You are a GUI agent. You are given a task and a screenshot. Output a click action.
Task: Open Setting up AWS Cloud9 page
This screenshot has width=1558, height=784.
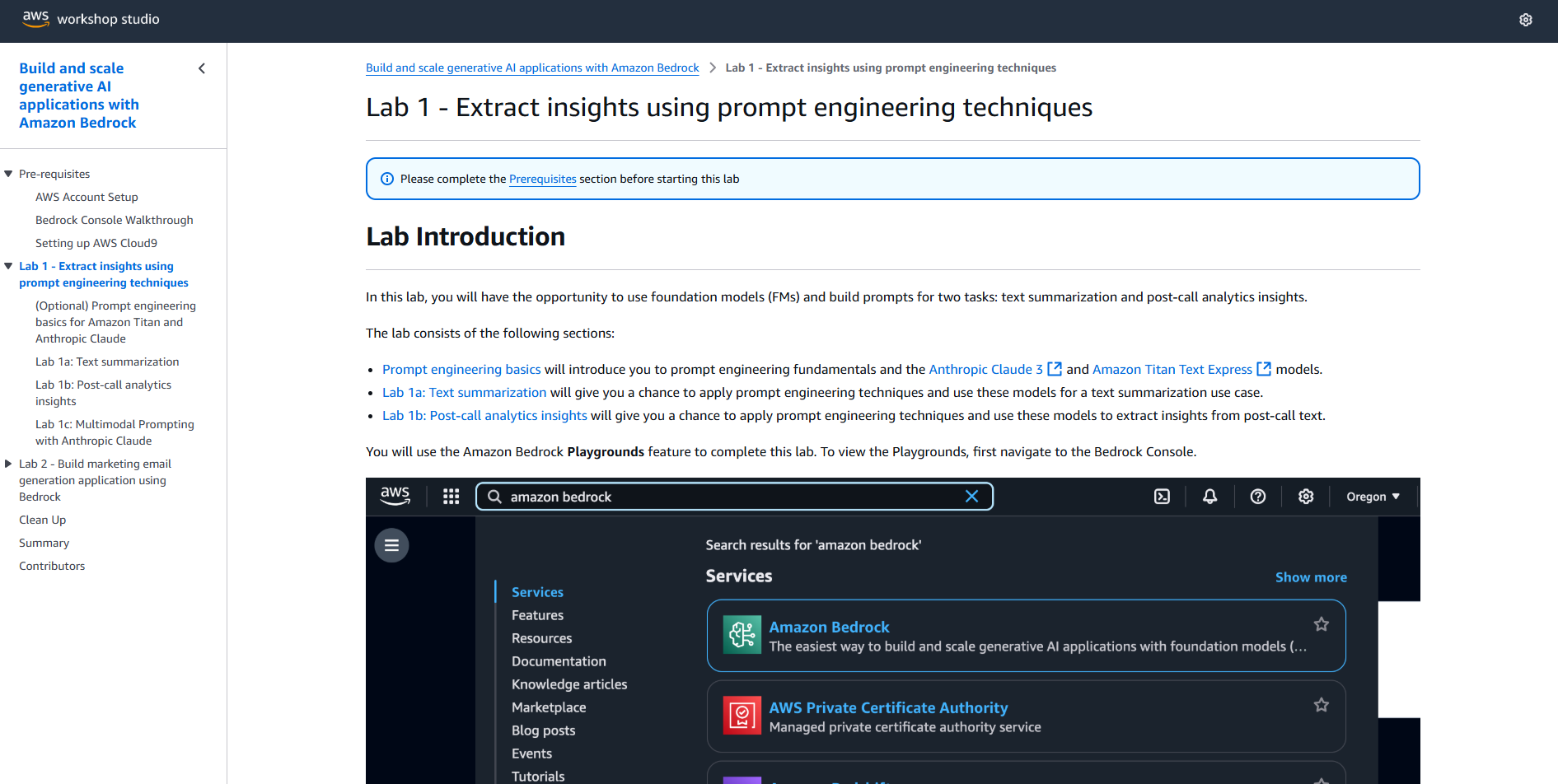coord(96,243)
